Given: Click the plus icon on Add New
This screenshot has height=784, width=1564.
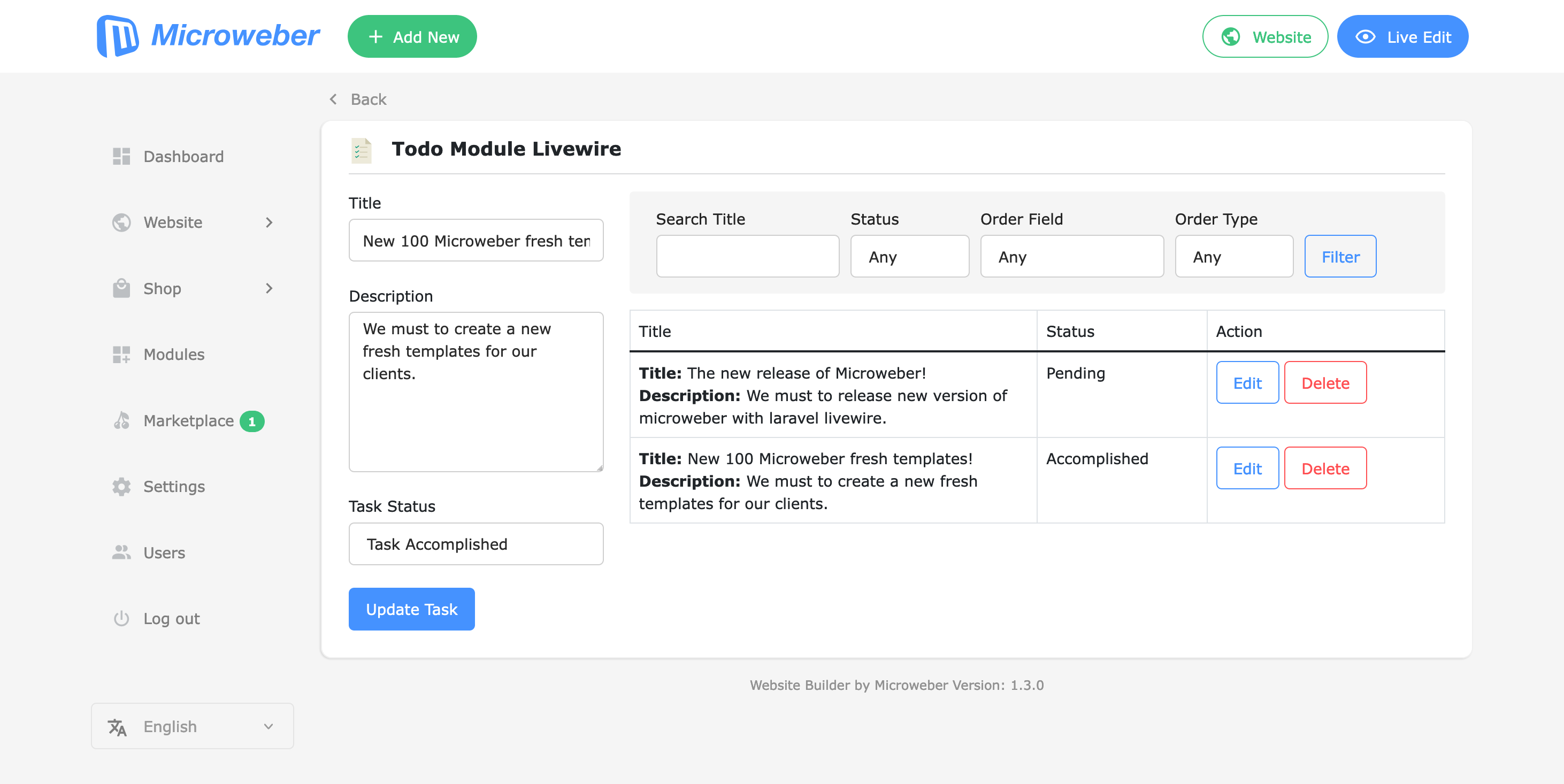Looking at the screenshot, I should point(376,37).
